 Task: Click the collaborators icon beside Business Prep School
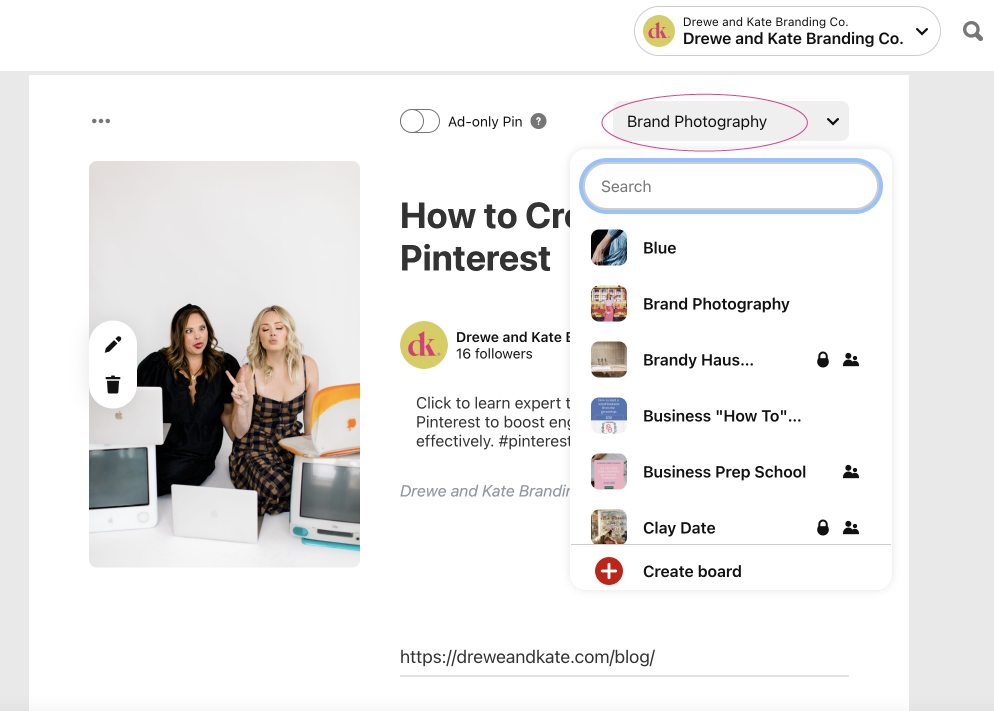[851, 472]
